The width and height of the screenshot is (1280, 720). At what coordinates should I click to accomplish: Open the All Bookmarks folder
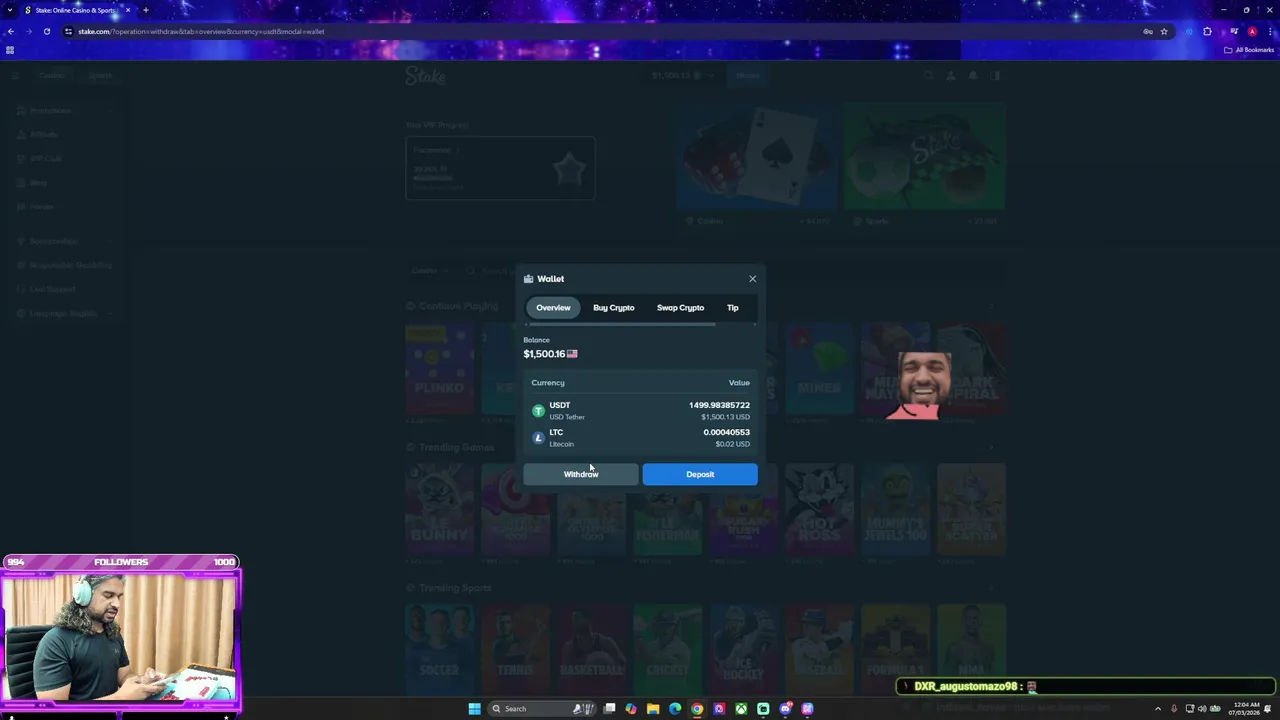[1249, 50]
